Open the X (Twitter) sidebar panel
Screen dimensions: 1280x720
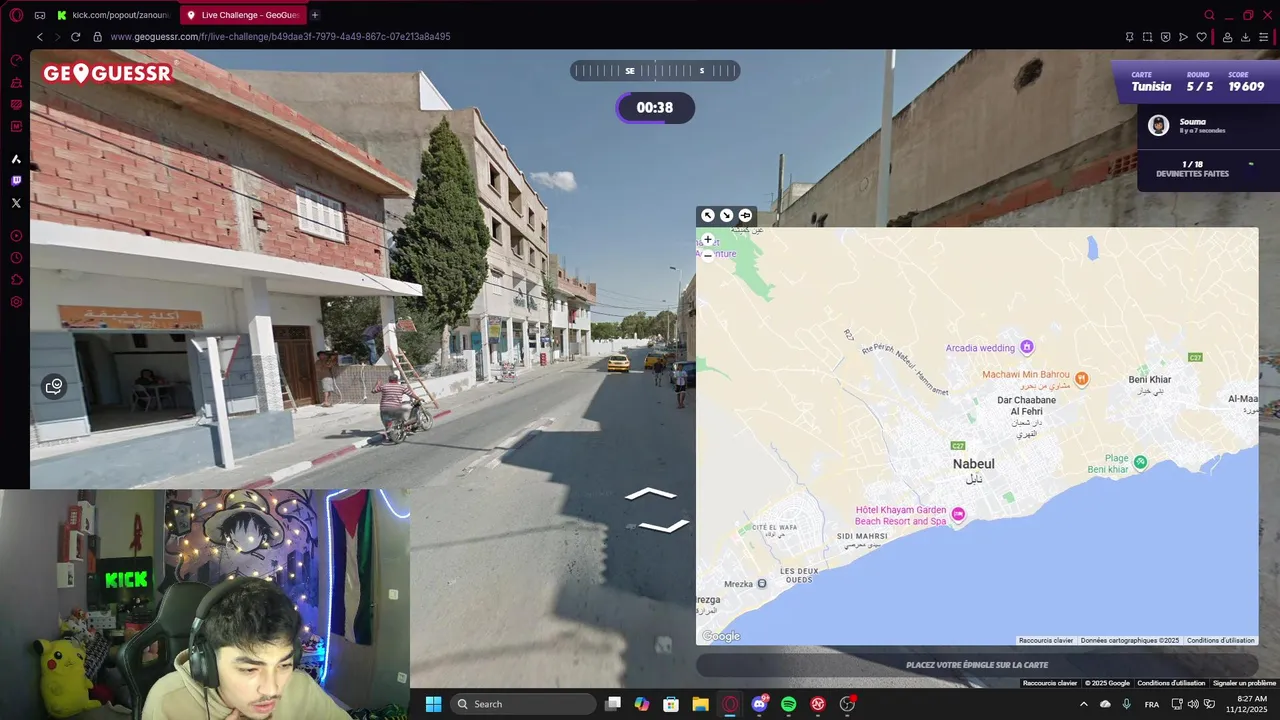pyautogui.click(x=16, y=203)
